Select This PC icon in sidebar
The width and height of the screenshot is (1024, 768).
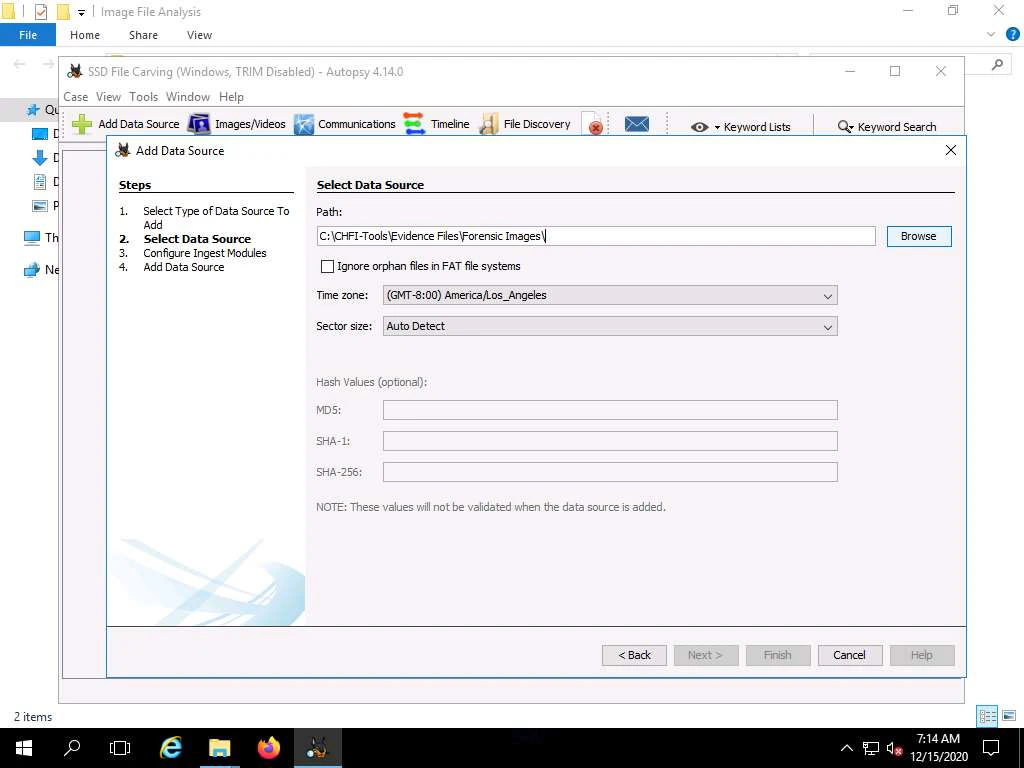(x=31, y=238)
